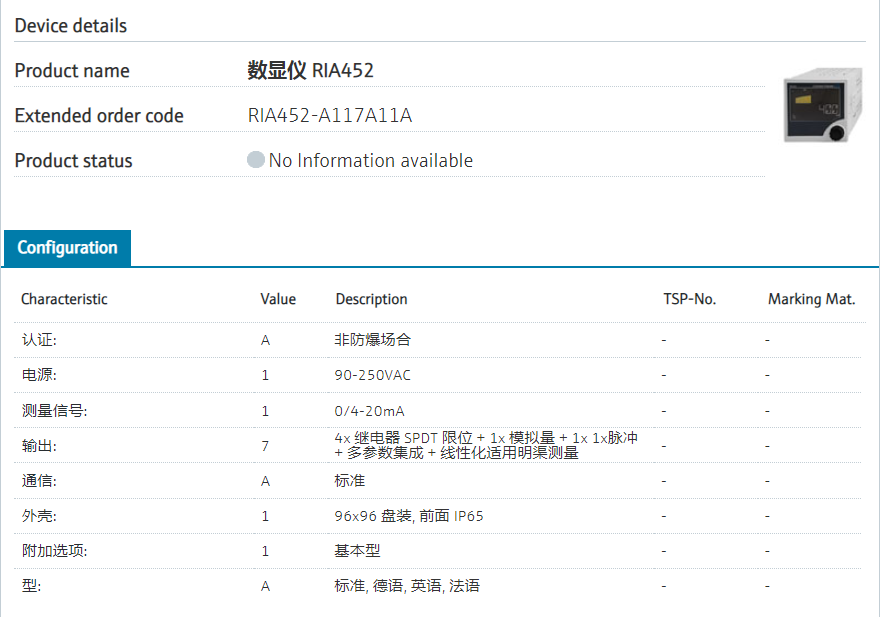This screenshot has width=883, height=617.
Task: Select the 认证 characteristic row
Action: [40, 340]
